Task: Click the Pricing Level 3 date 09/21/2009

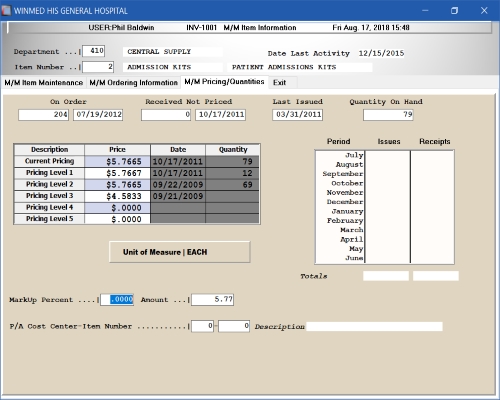Action: click(x=178, y=196)
